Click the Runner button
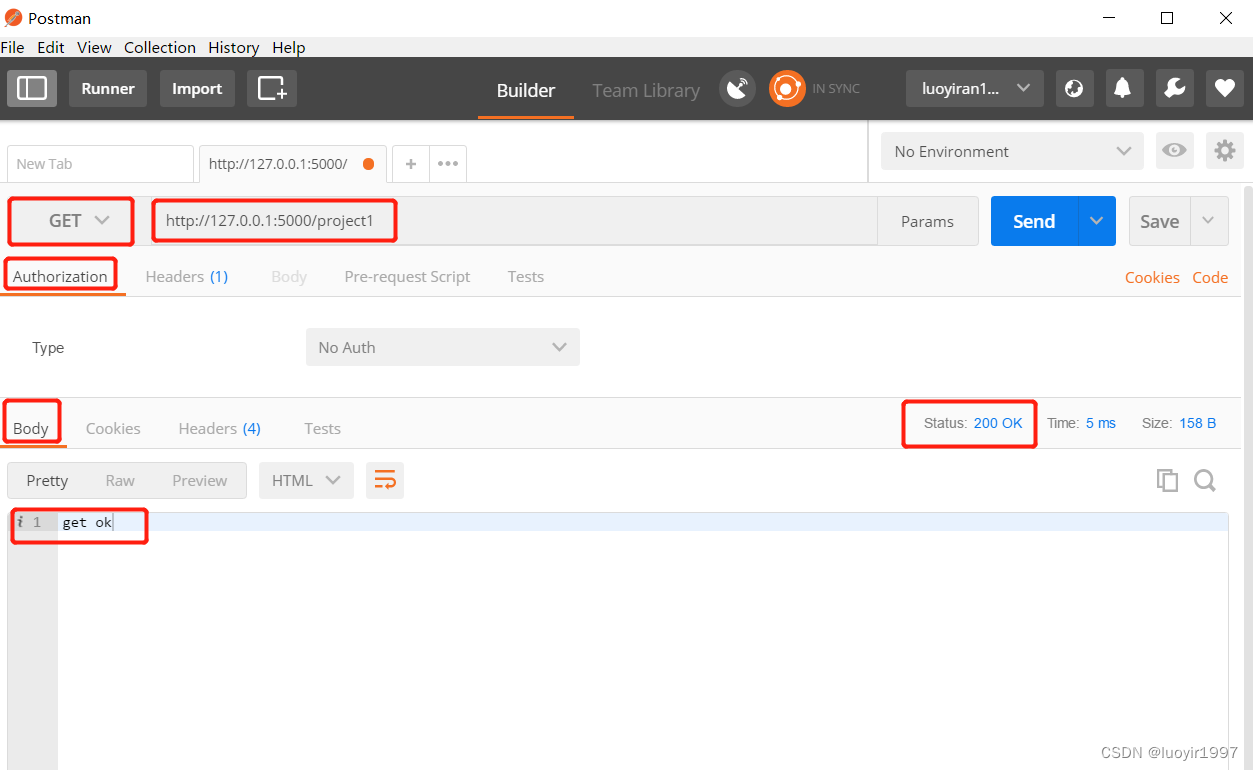Viewport: 1253px width, 770px height. [108, 88]
